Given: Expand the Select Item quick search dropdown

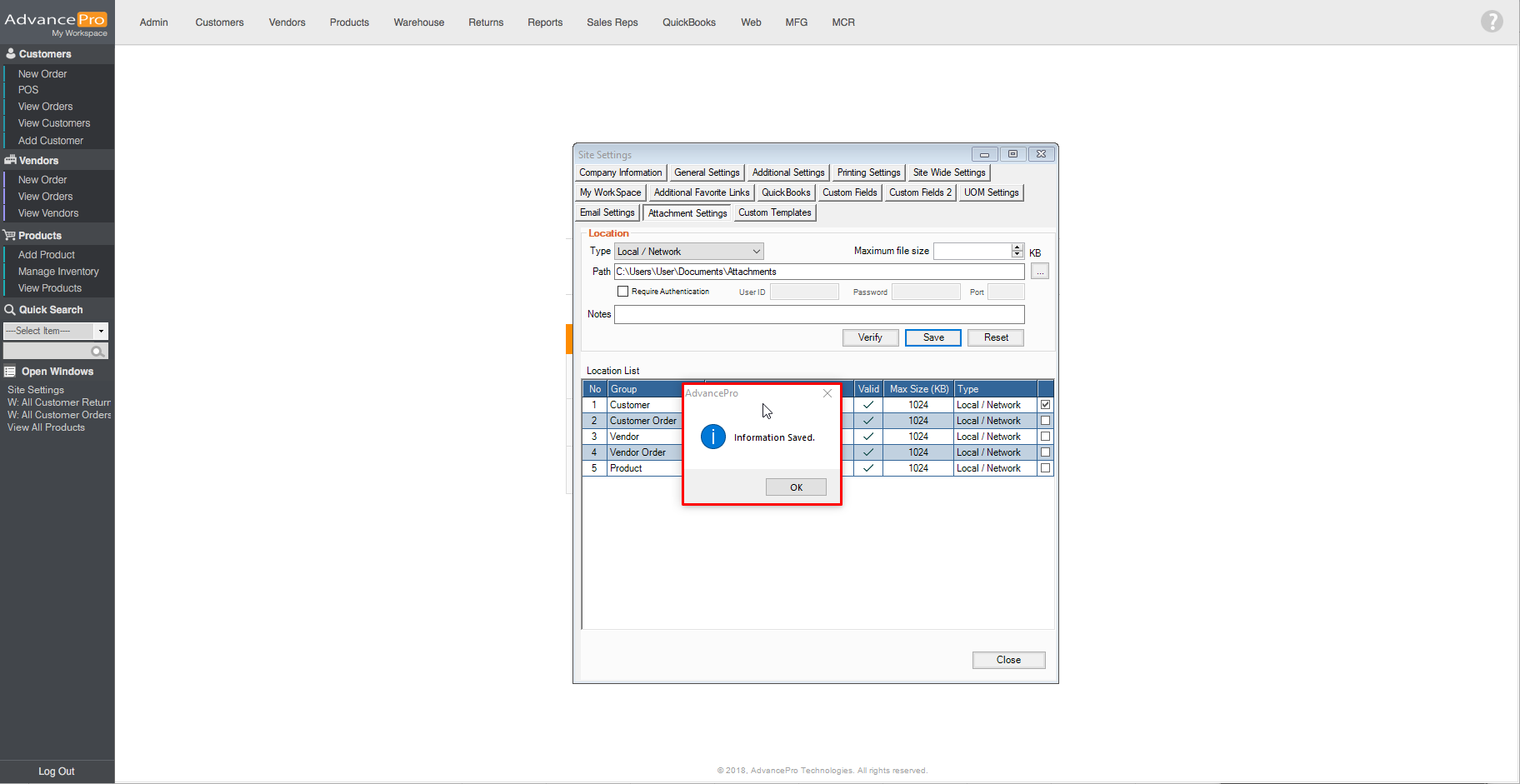Looking at the screenshot, I should 101,331.
